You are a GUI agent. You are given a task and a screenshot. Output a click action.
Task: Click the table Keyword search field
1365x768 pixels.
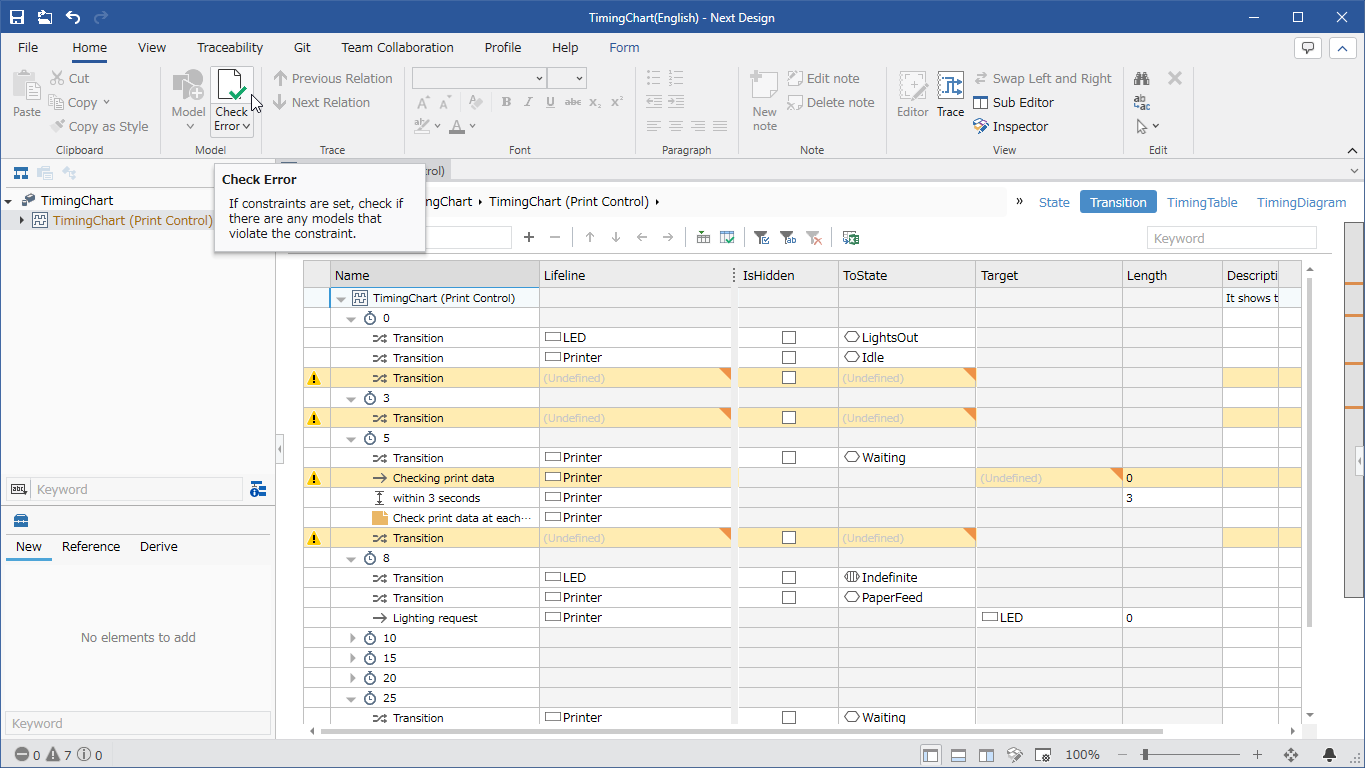coord(1232,238)
